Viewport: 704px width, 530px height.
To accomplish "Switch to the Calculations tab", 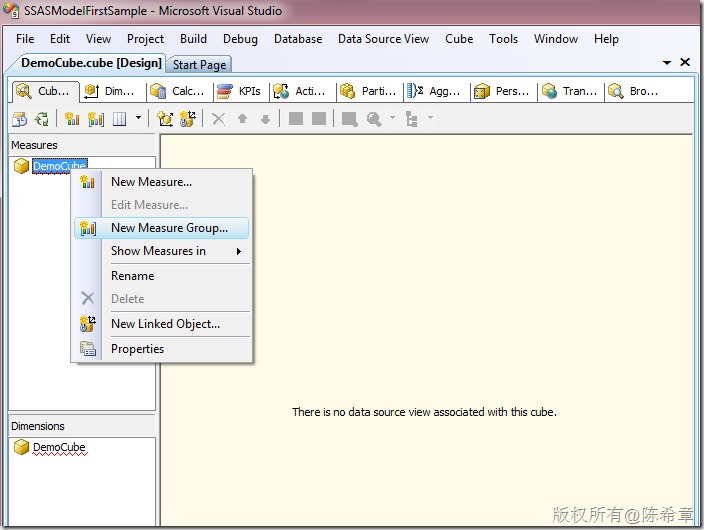I will (179, 91).
